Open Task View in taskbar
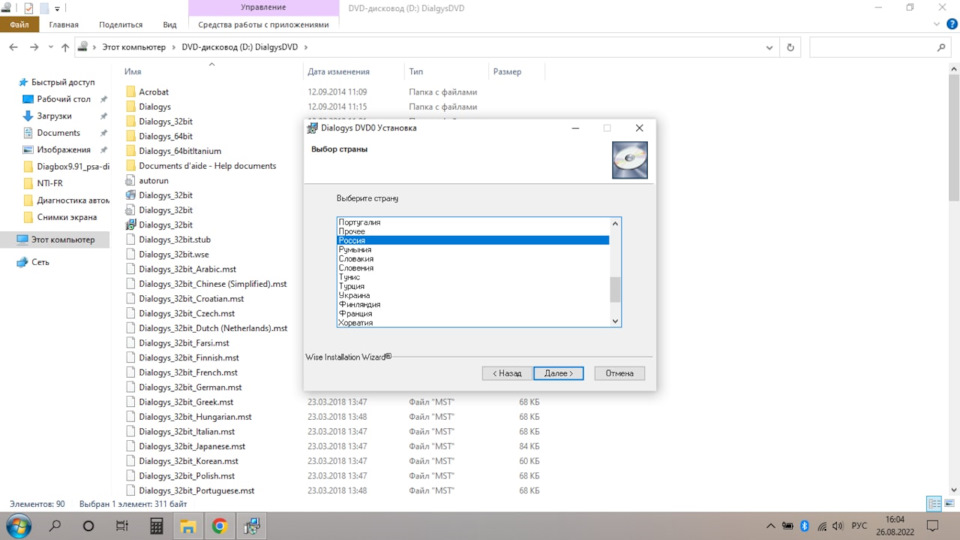The width and height of the screenshot is (960, 540). tap(122, 526)
